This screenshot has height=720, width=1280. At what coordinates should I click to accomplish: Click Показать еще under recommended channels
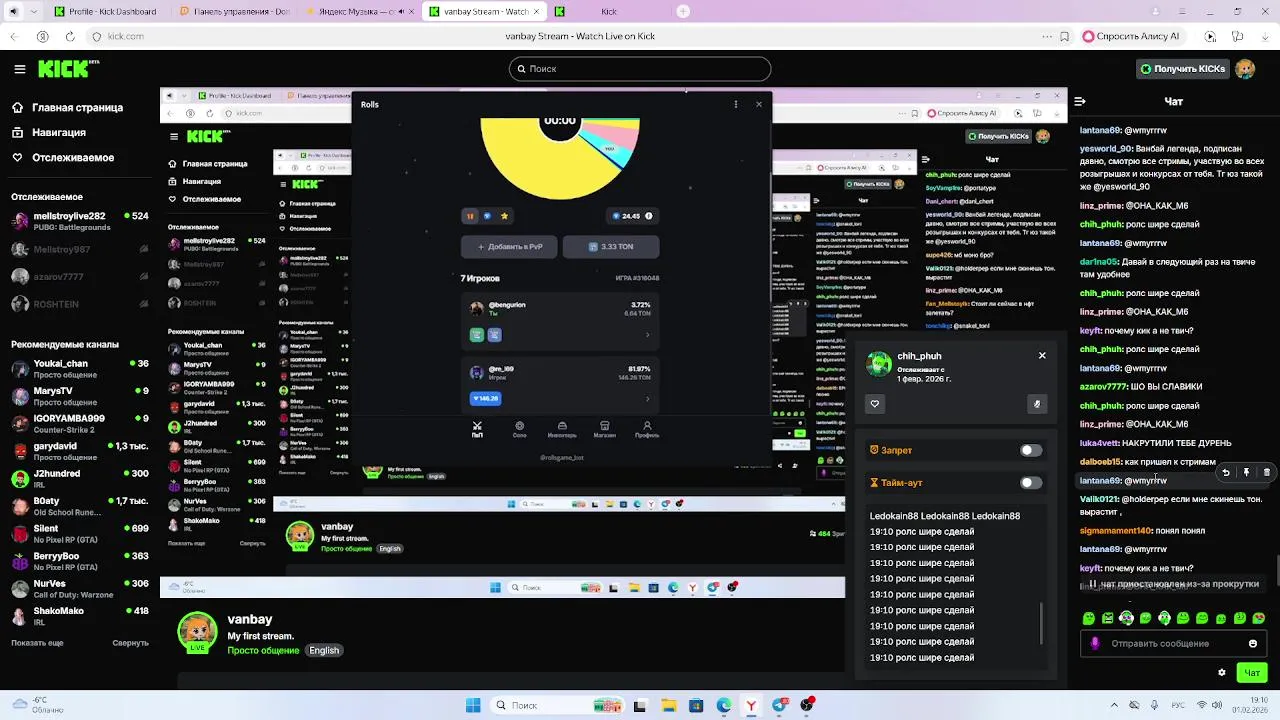(x=37, y=643)
